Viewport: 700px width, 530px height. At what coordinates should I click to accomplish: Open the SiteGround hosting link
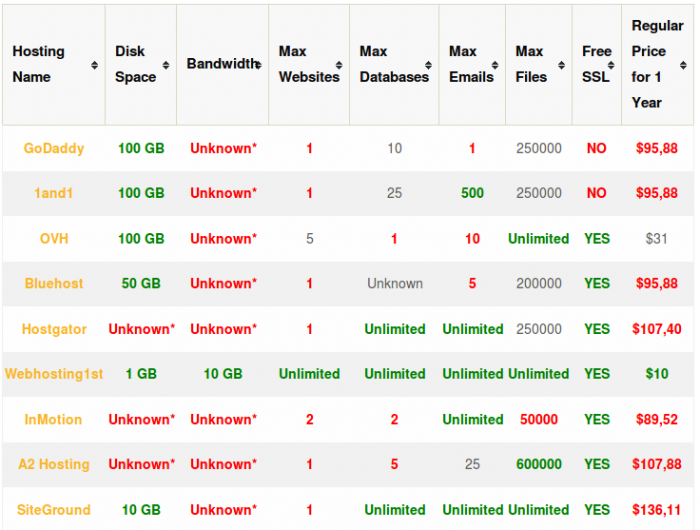54,509
